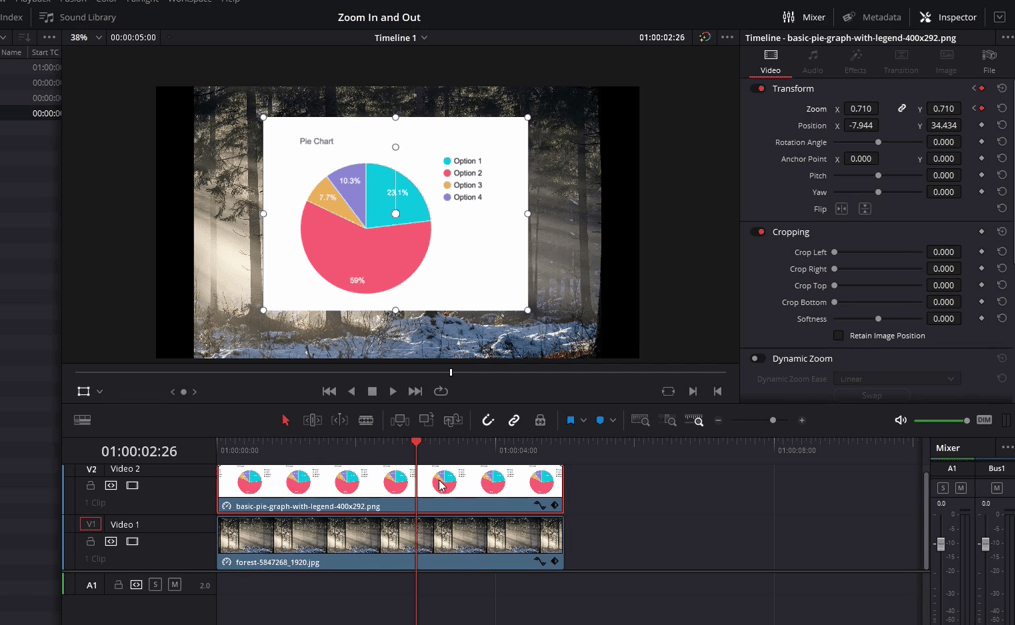
Task: Adjust the Pitch slider
Action: pos(878,175)
